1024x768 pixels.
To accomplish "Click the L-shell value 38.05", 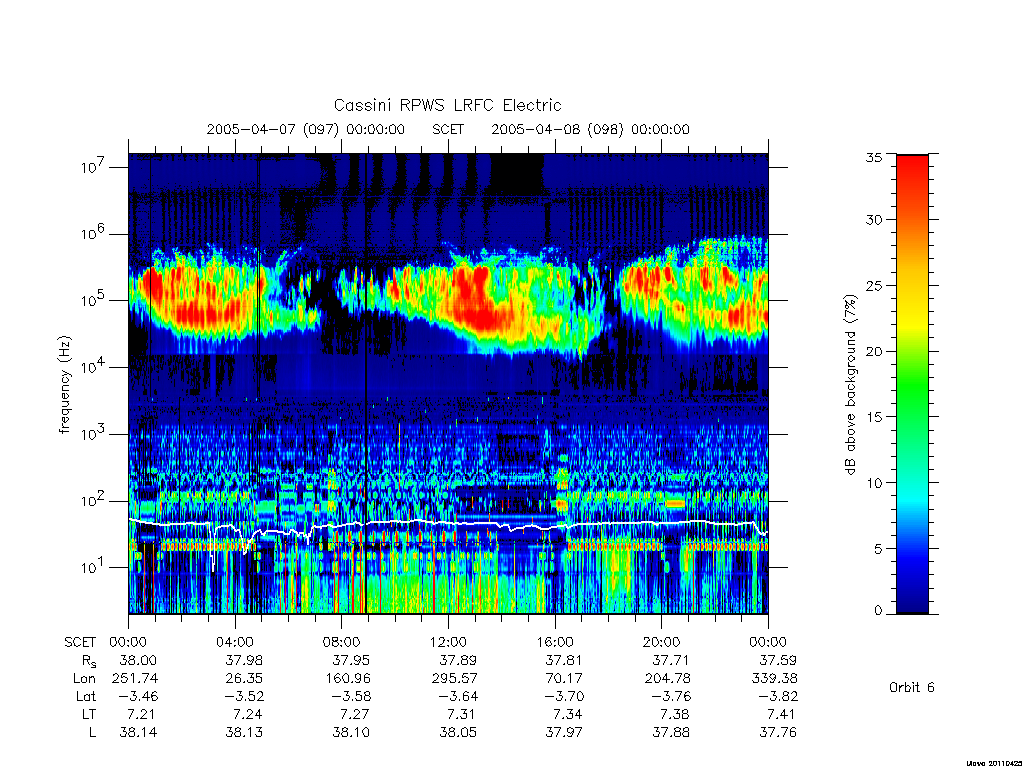I will [x=458, y=732].
